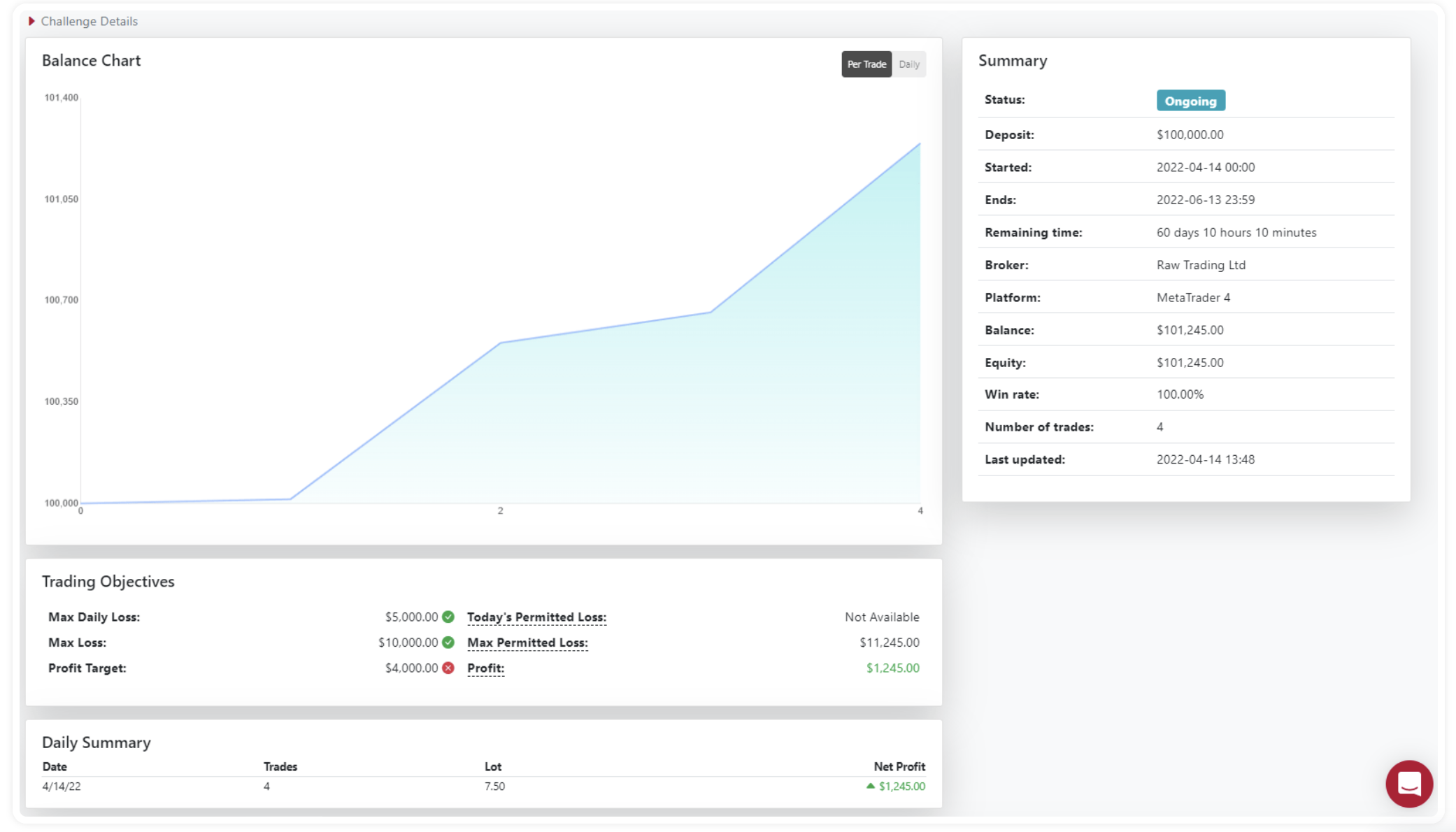Click the 100,350 y-axis label

[x=62, y=401]
